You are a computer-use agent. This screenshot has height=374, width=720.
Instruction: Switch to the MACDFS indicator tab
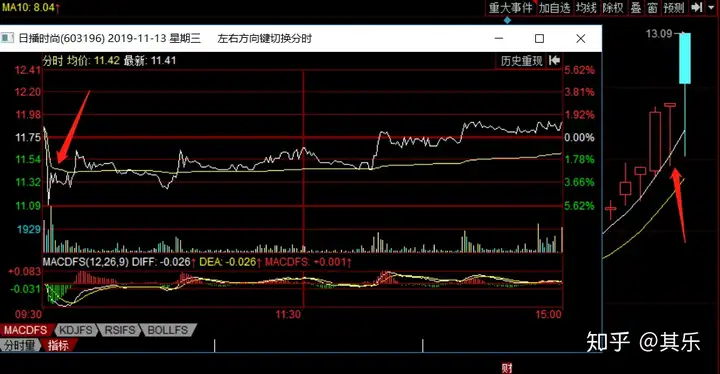[26, 330]
